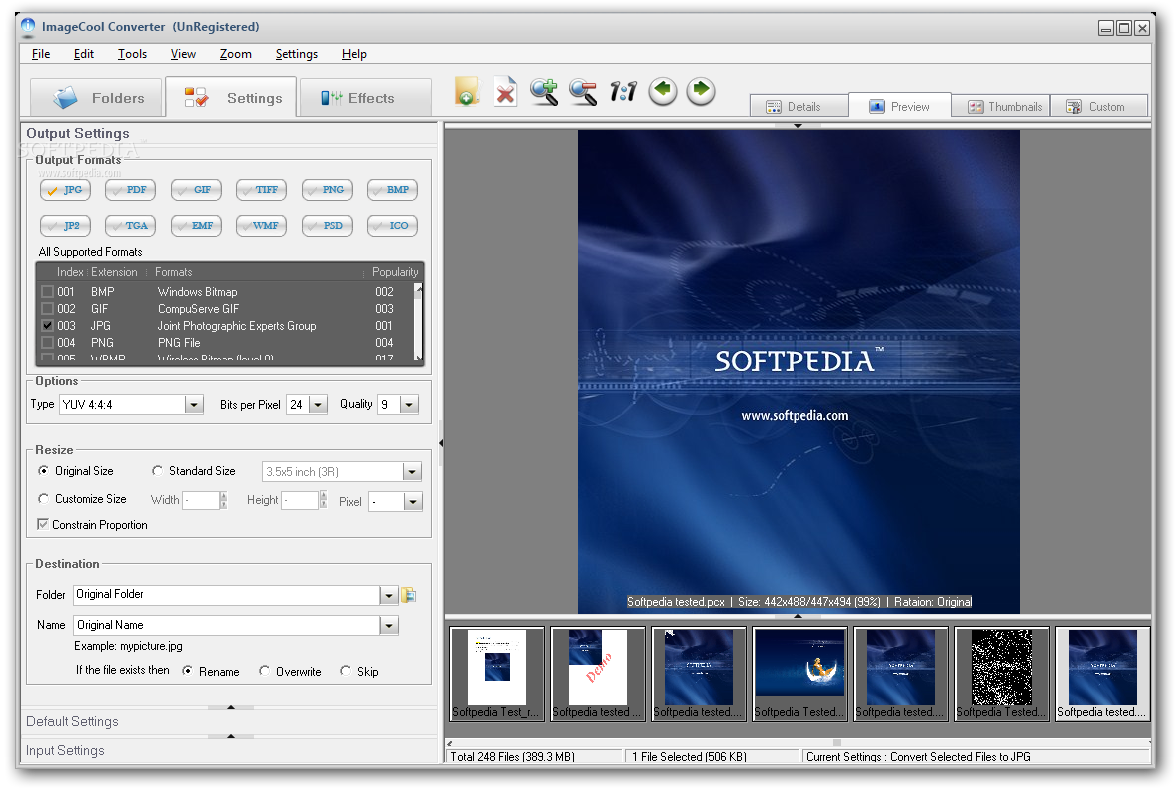Toggle TIFF output format button
The image size is (1176, 789).
pos(261,190)
